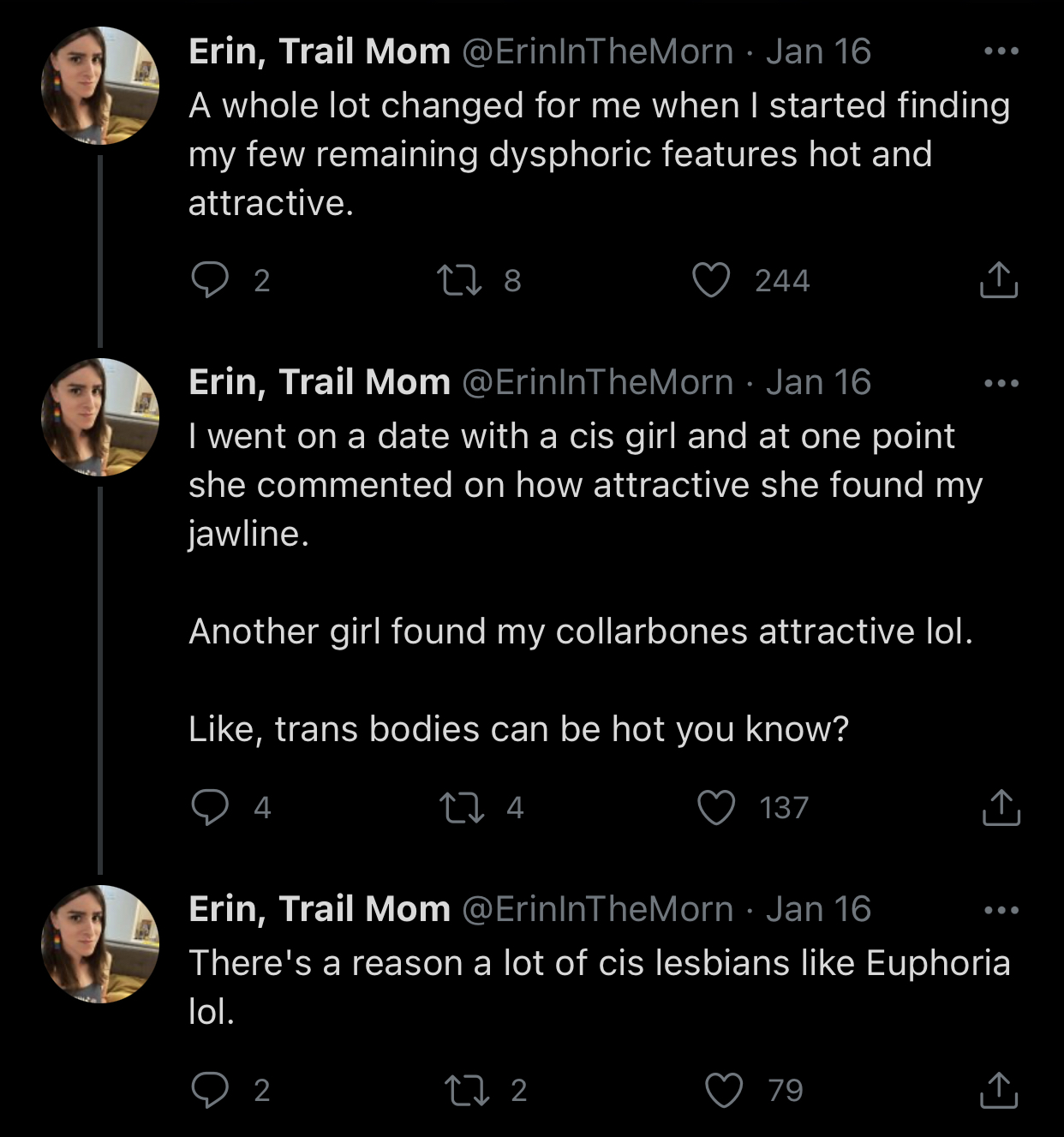
Task: Open more options on the second tweet
Action: 1001,382
